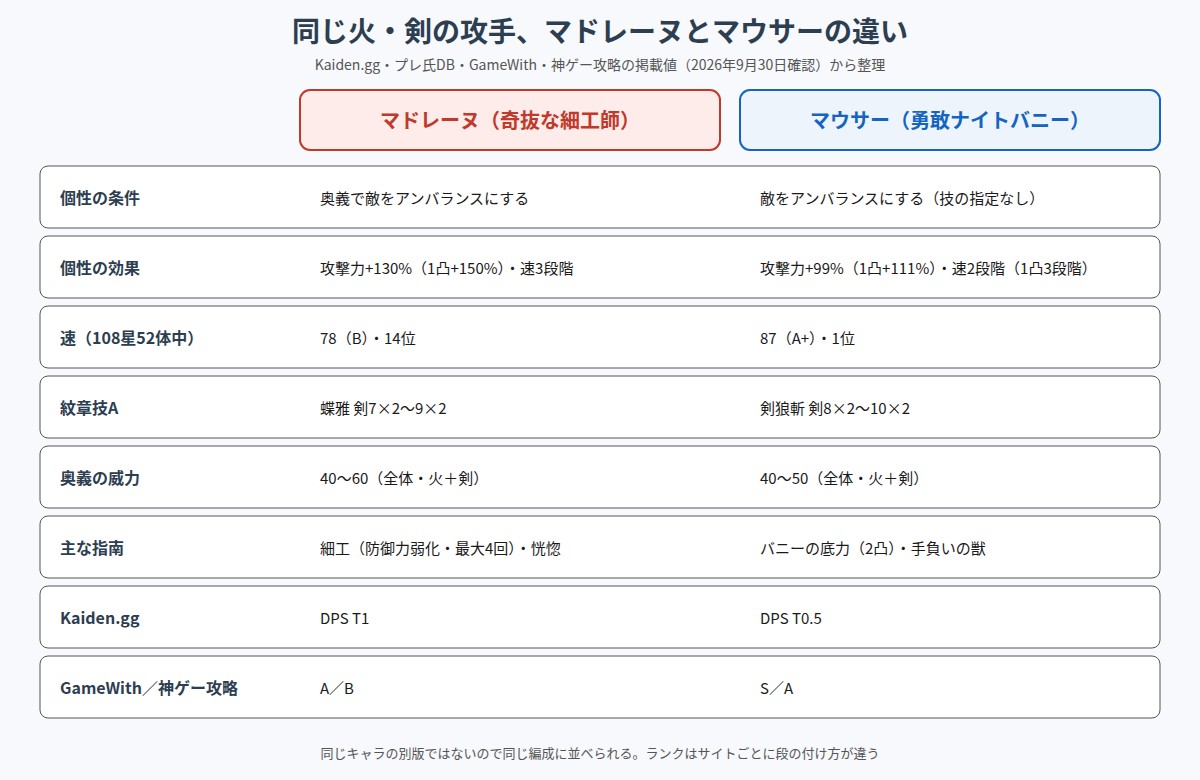1200x780 pixels.
Task: Click the cell 78（B）・14位
Action: tap(368, 338)
